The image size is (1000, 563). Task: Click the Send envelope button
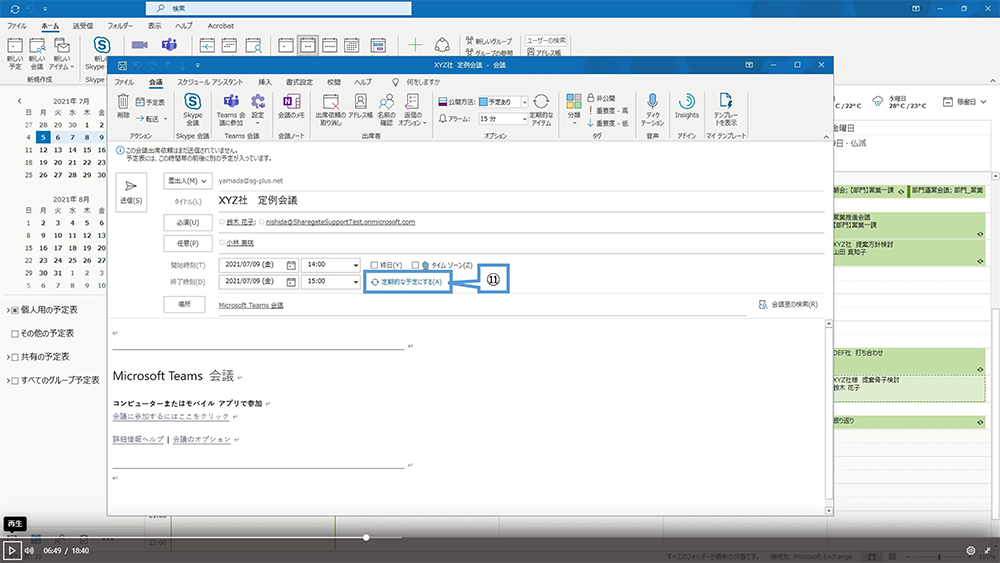131,192
